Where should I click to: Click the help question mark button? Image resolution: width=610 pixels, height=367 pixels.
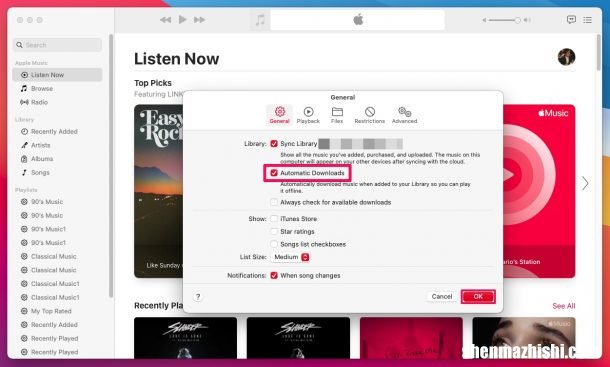(x=198, y=297)
